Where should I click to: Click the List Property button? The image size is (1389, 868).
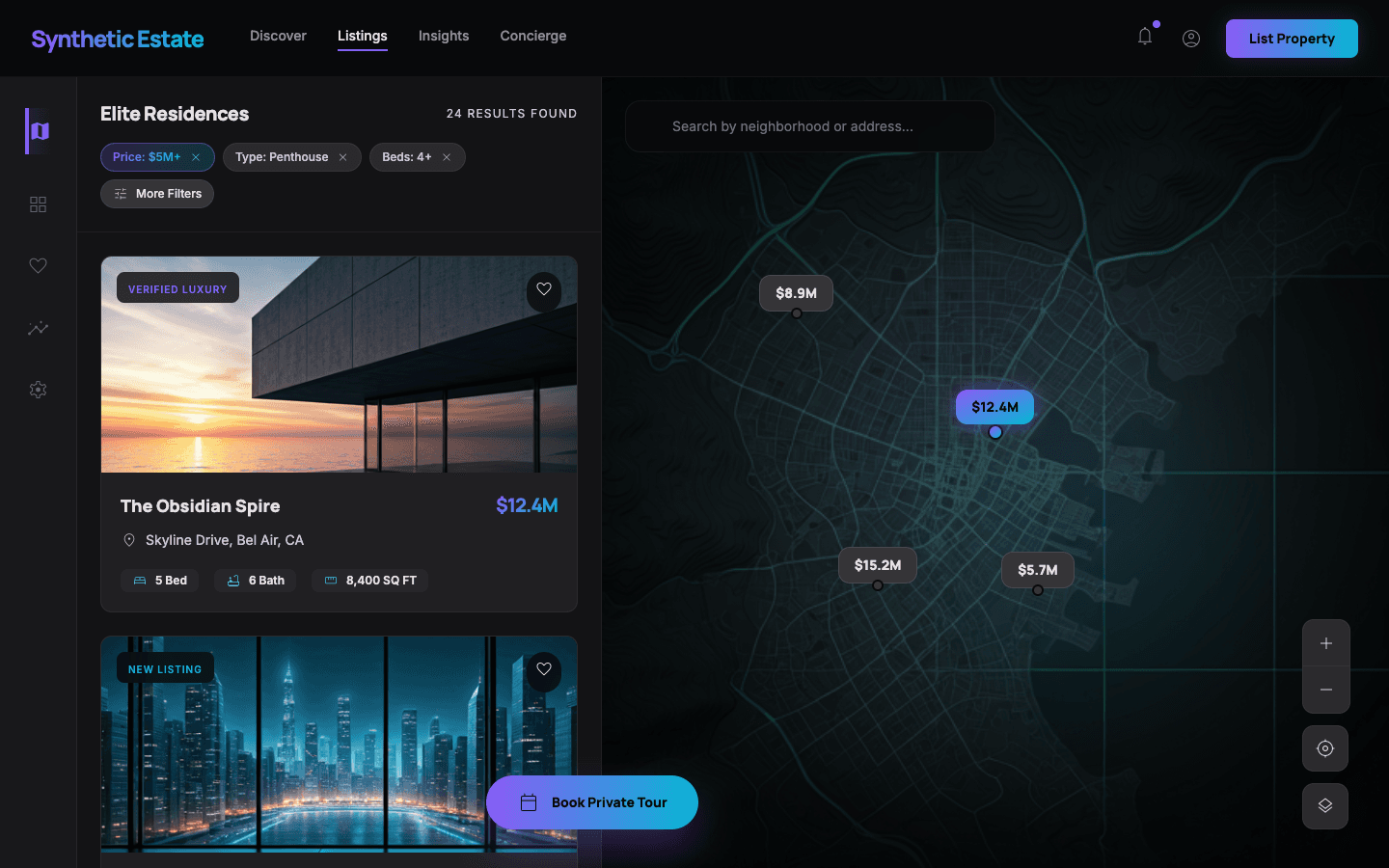point(1292,39)
